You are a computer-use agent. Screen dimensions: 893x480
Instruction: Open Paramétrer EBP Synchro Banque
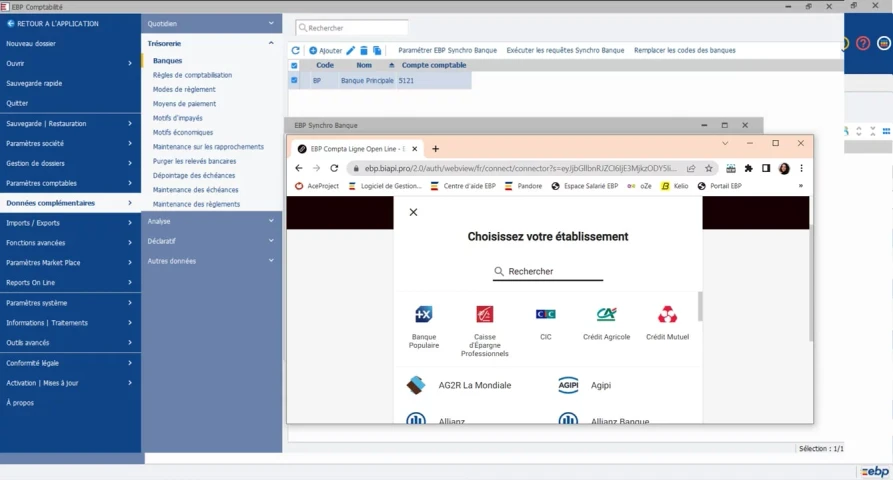pyautogui.click(x=447, y=50)
